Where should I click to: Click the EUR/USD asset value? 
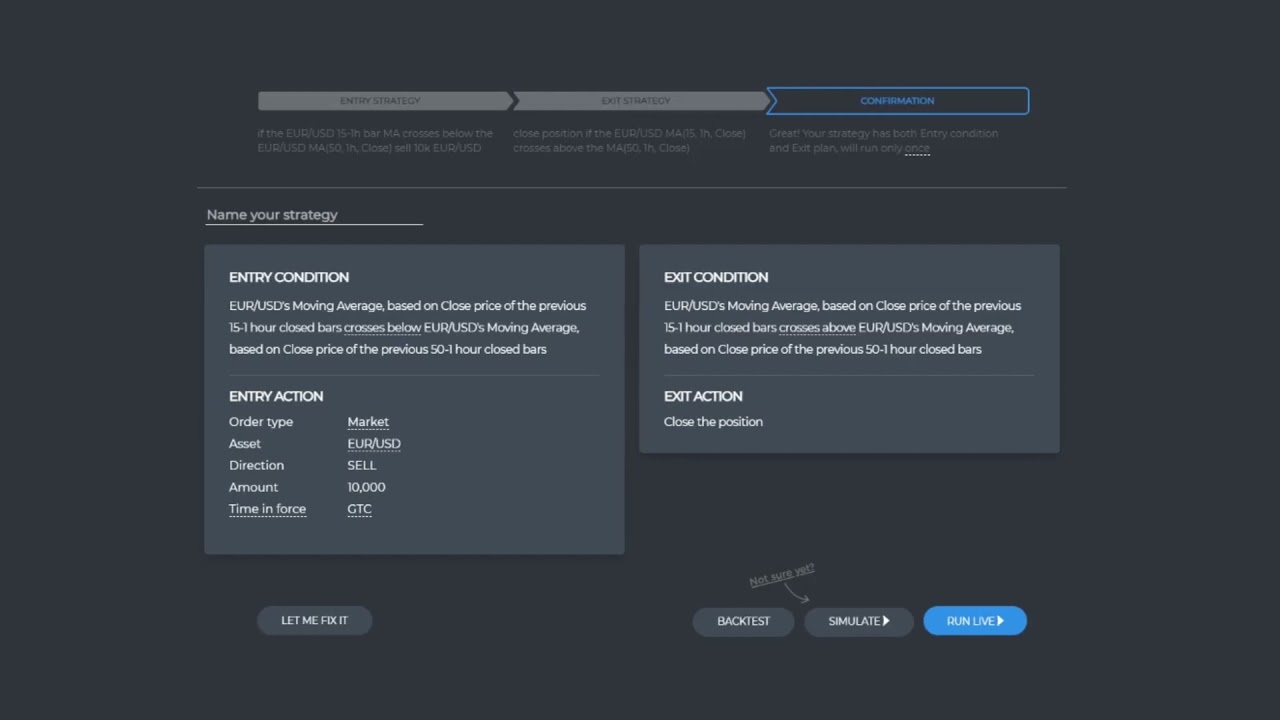[374, 444]
